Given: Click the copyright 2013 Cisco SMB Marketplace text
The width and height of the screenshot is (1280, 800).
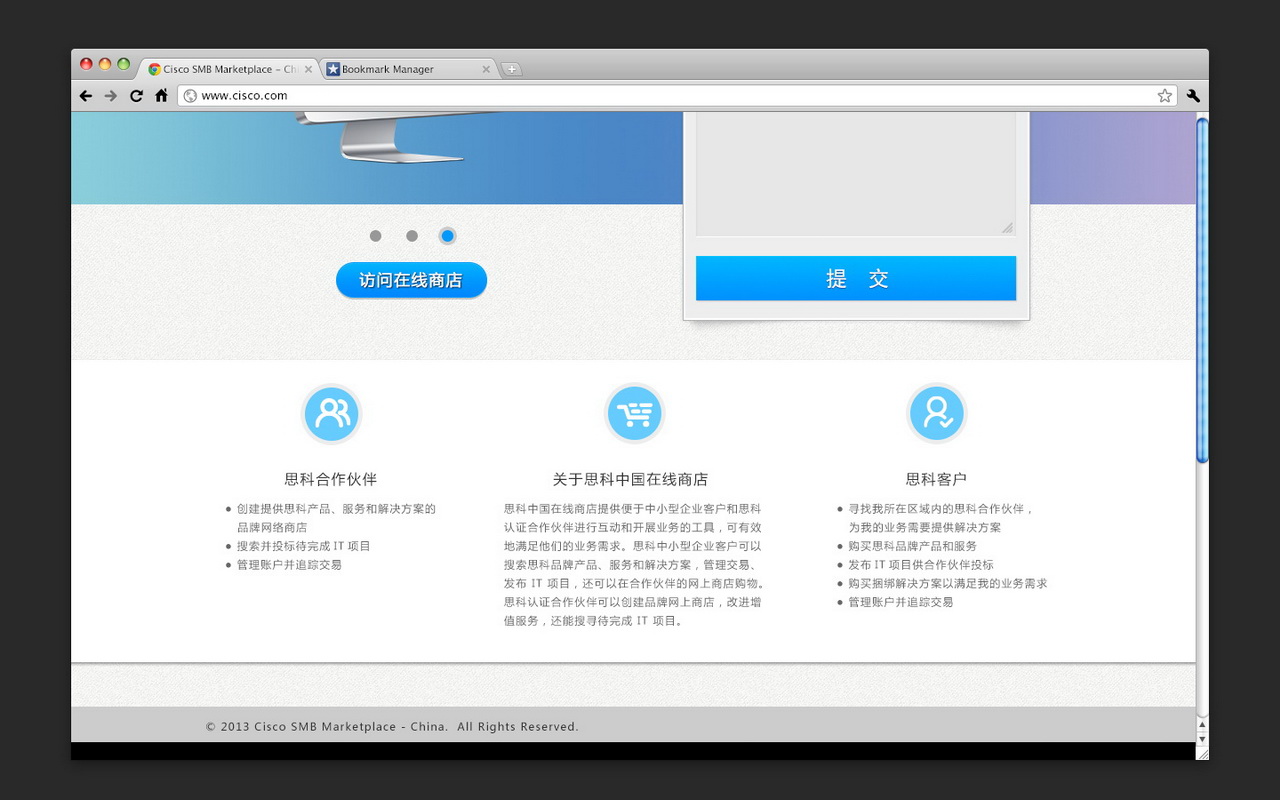Looking at the screenshot, I should tap(392, 727).
